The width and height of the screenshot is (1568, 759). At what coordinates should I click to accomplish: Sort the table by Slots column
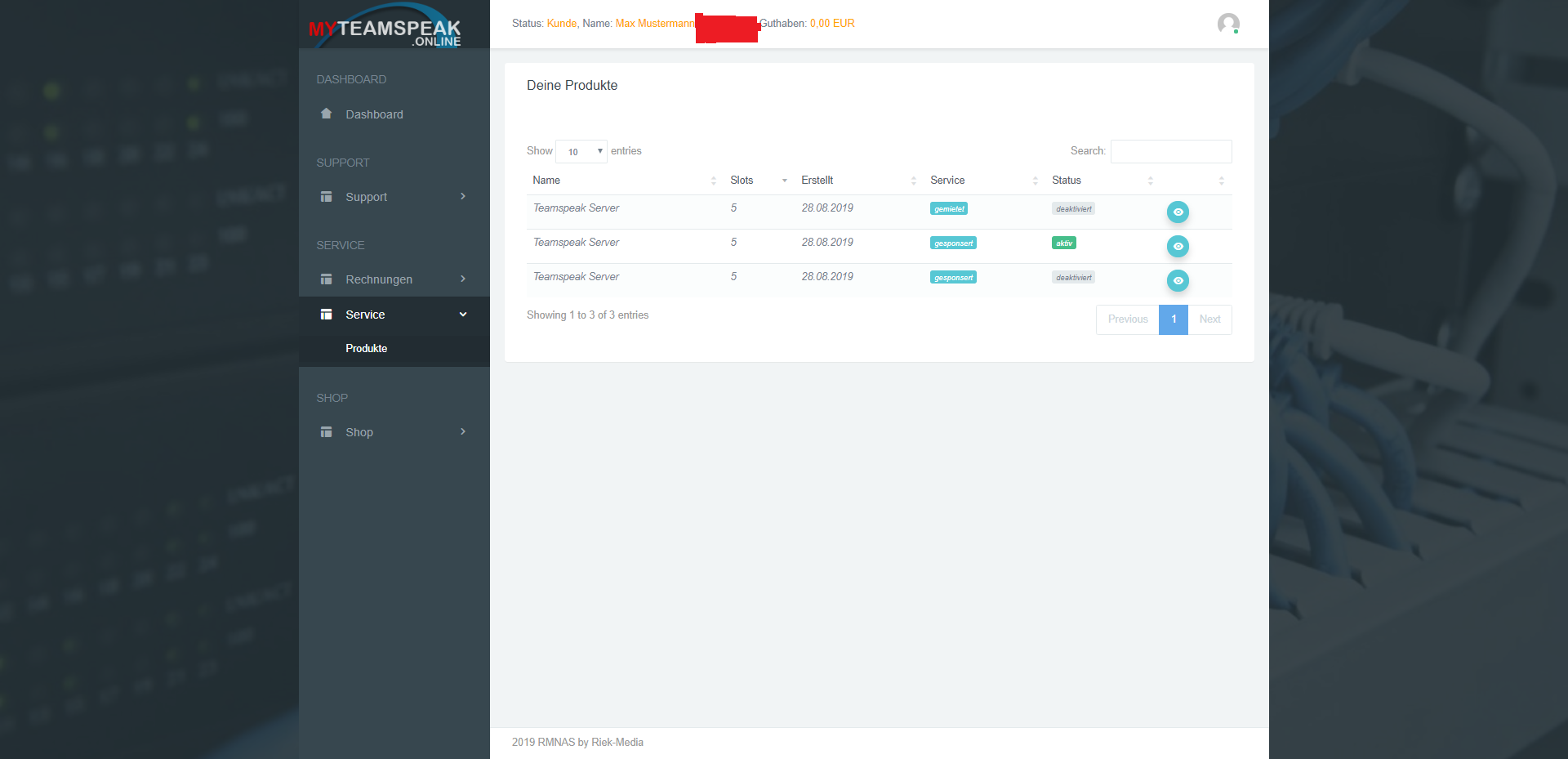tap(742, 181)
